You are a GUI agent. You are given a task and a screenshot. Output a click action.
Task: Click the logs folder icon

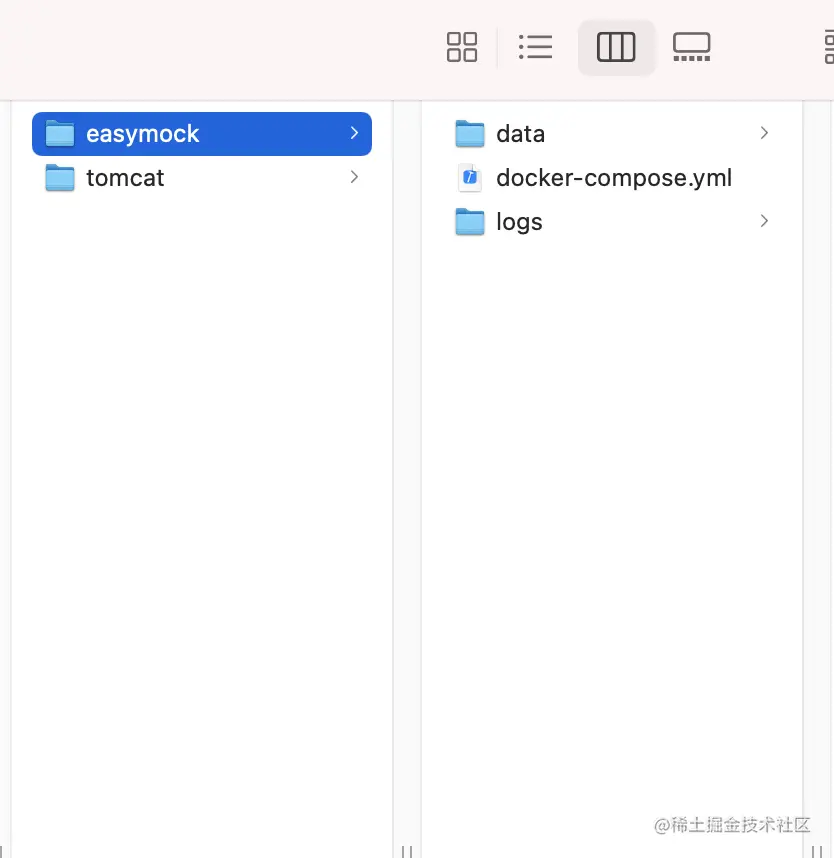(470, 222)
